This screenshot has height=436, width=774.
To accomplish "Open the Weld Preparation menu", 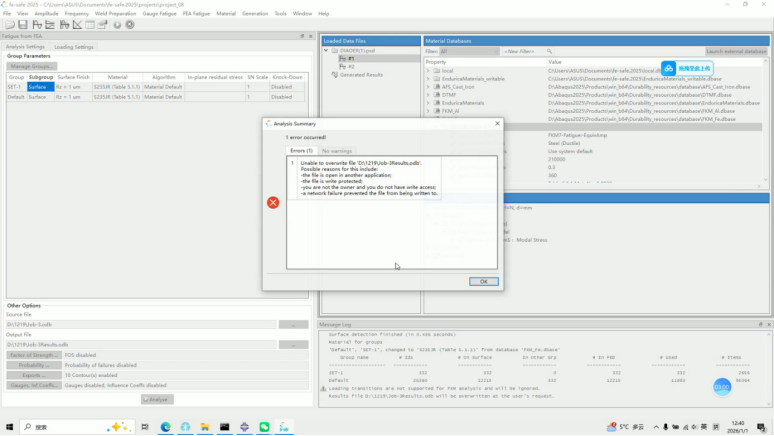I will [115, 14].
